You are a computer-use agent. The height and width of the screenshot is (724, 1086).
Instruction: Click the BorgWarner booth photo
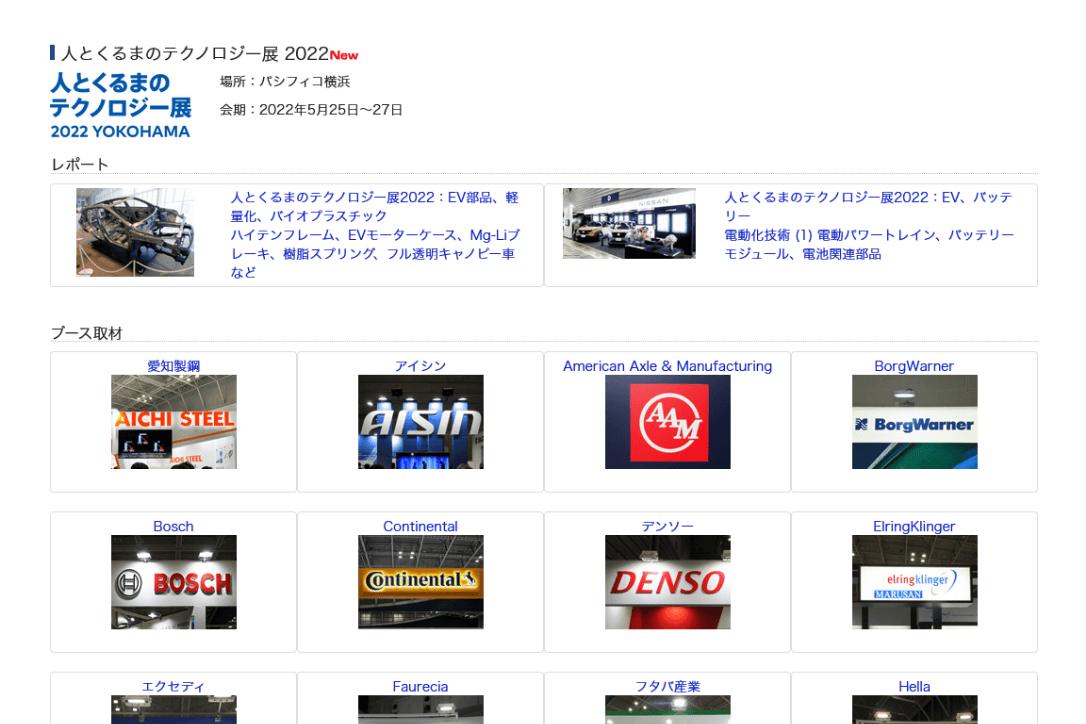(914, 422)
